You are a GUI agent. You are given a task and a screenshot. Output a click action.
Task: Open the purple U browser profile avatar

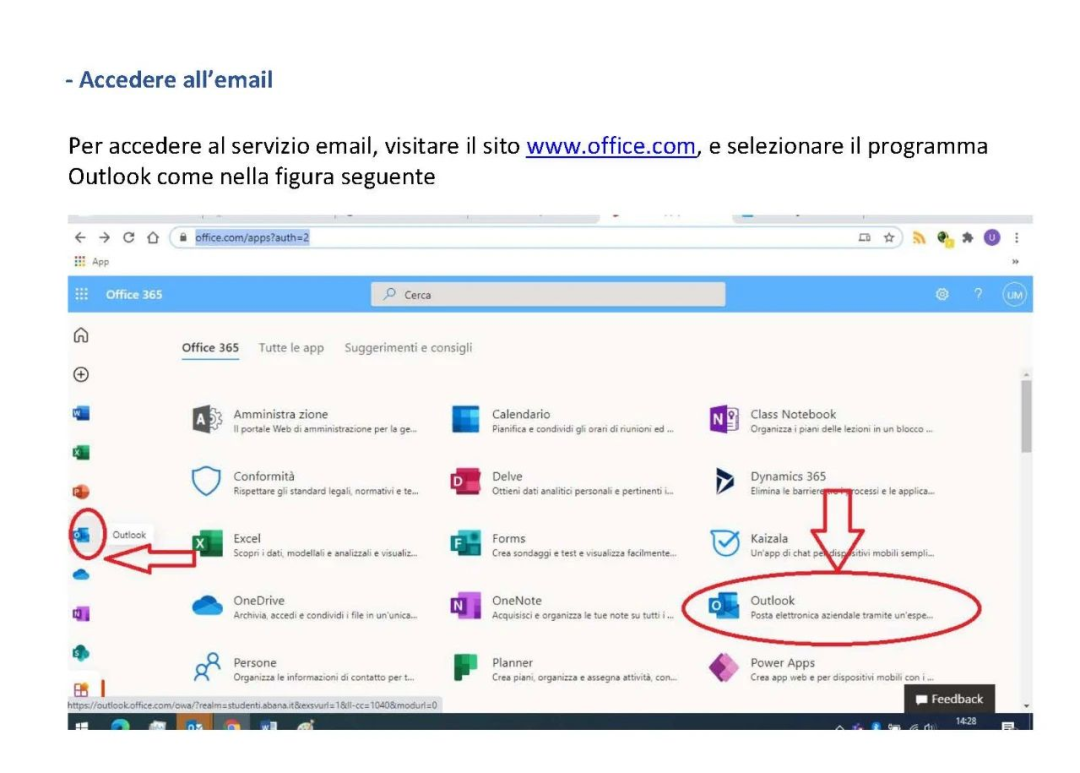click(992, 238)
